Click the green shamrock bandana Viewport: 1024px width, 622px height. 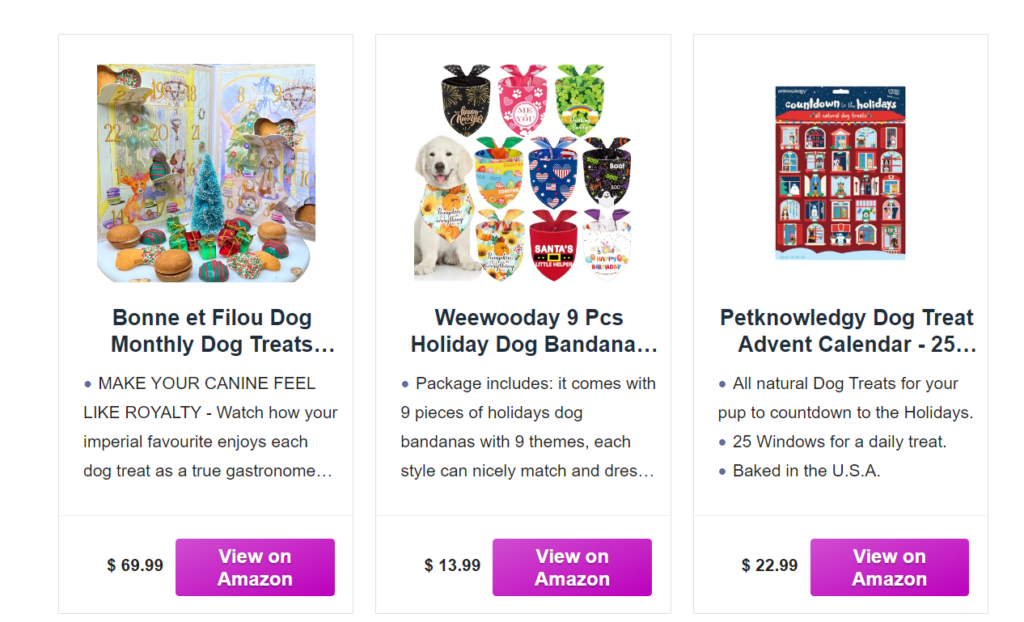point(579,99)
